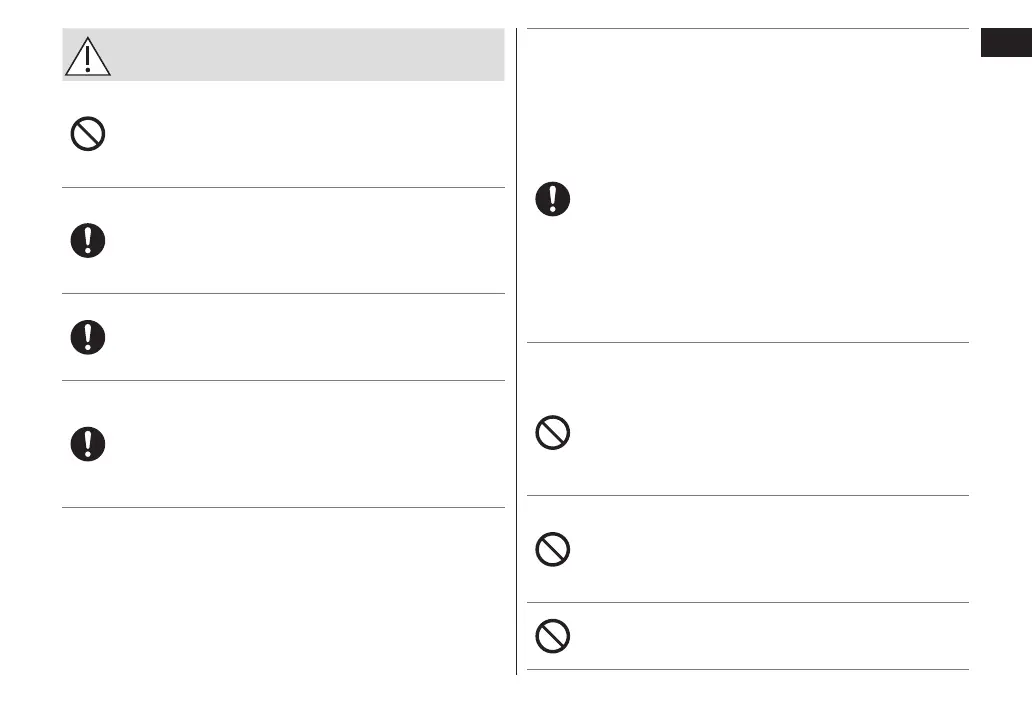Click the topmost exclamation icon in left column

tap(88, 241)
